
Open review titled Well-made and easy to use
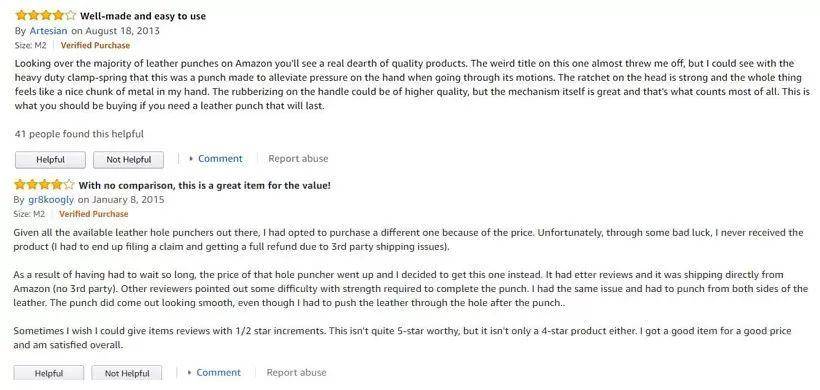pyautogui.click(x=143, y=16)
